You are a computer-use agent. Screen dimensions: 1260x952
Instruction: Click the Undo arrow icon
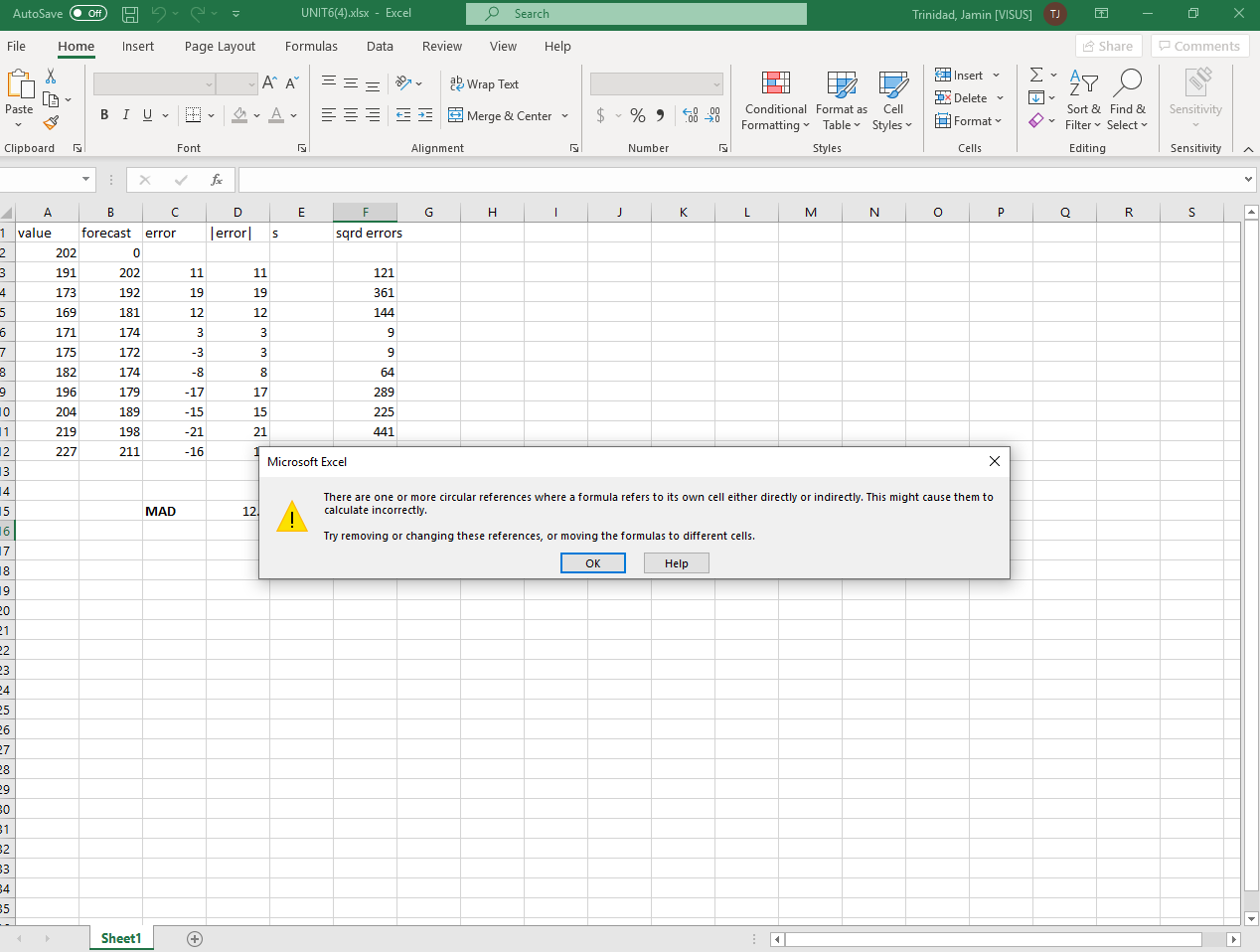click(x=159, y=14)
